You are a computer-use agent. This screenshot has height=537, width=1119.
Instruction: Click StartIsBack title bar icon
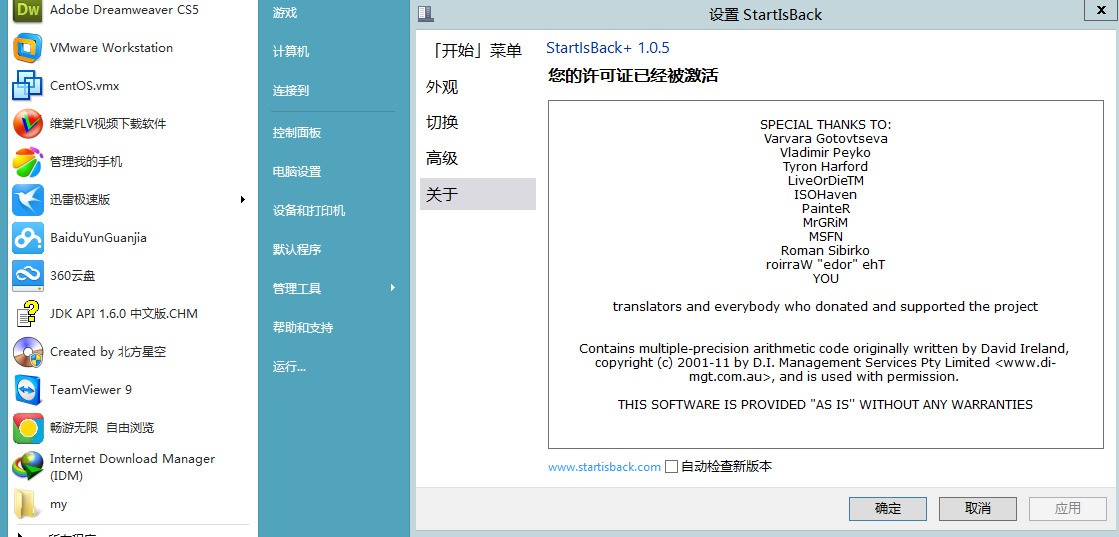[425, 14]
